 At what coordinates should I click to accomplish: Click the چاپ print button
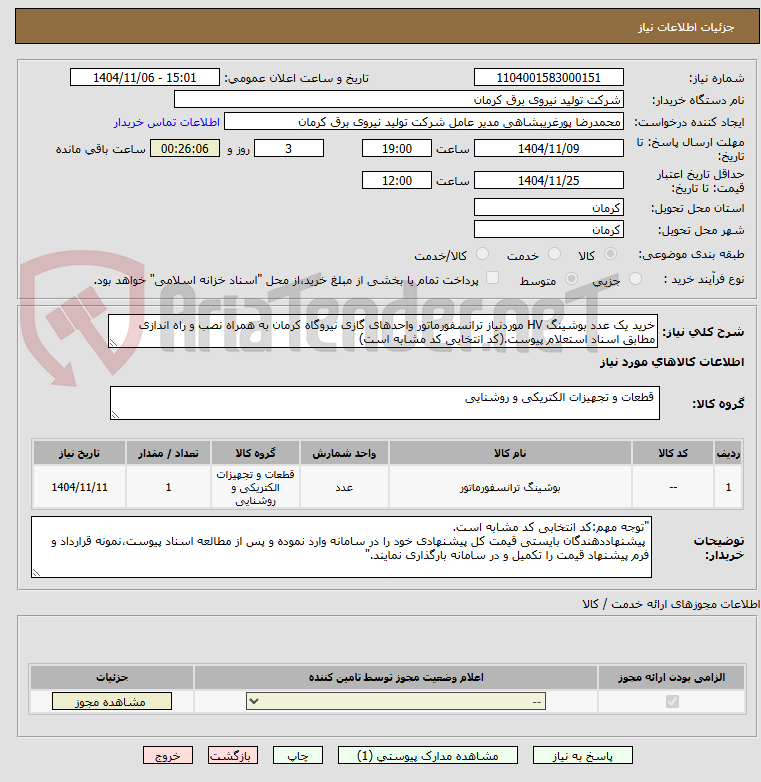pos(298,755)
